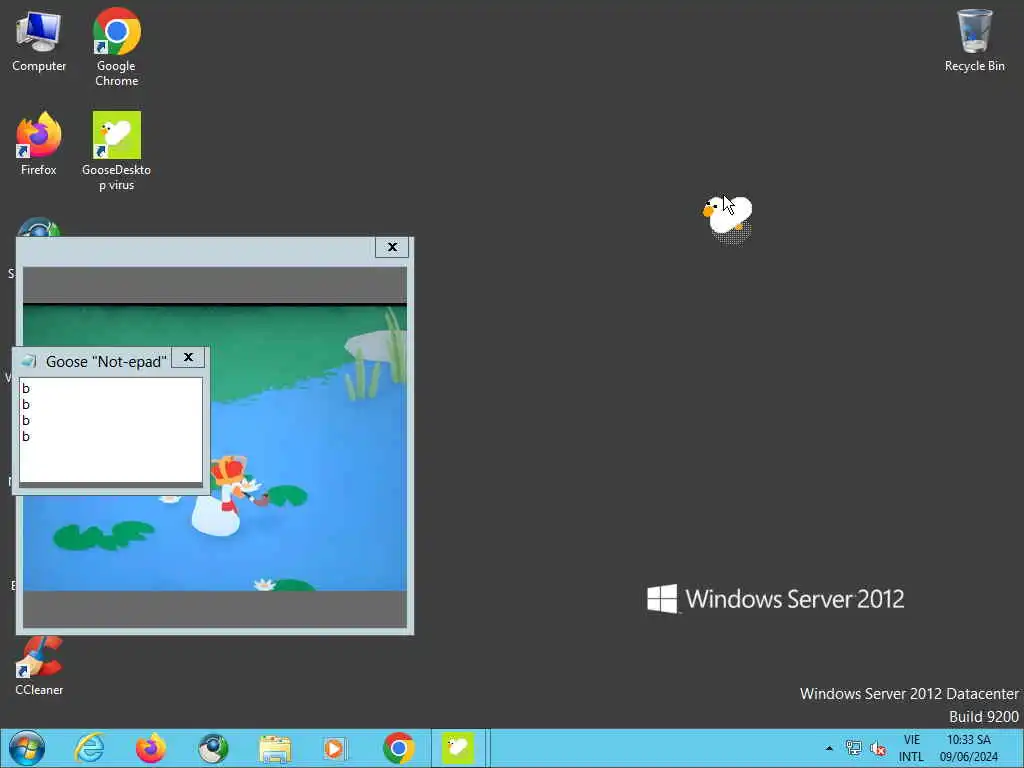Click the Goose "Not-epad" title bar
The width and height of the screenshot is (1024, 768).
106,361
